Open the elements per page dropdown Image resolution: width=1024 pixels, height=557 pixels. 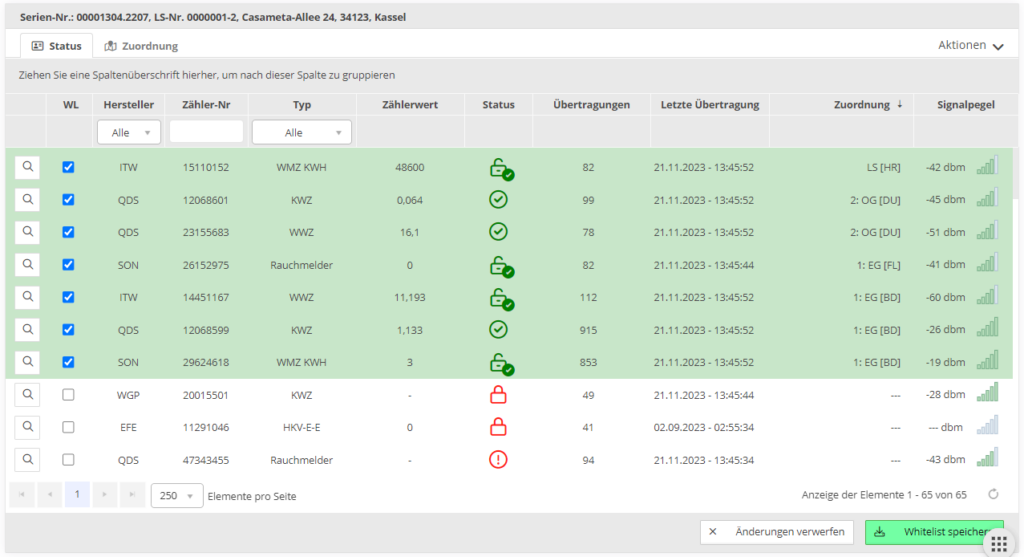(x=176, y=496)
